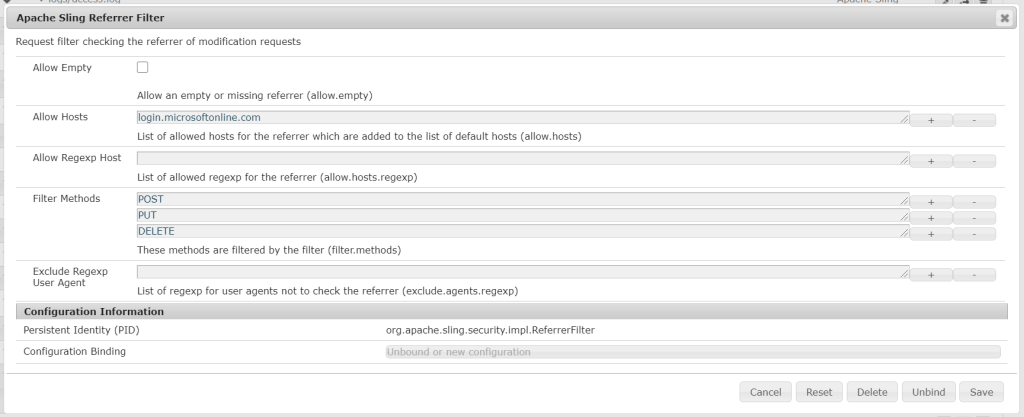
Task: Click minus button beside Allow Hosts field
Action: pyautogui.click(x=974, y=119)
